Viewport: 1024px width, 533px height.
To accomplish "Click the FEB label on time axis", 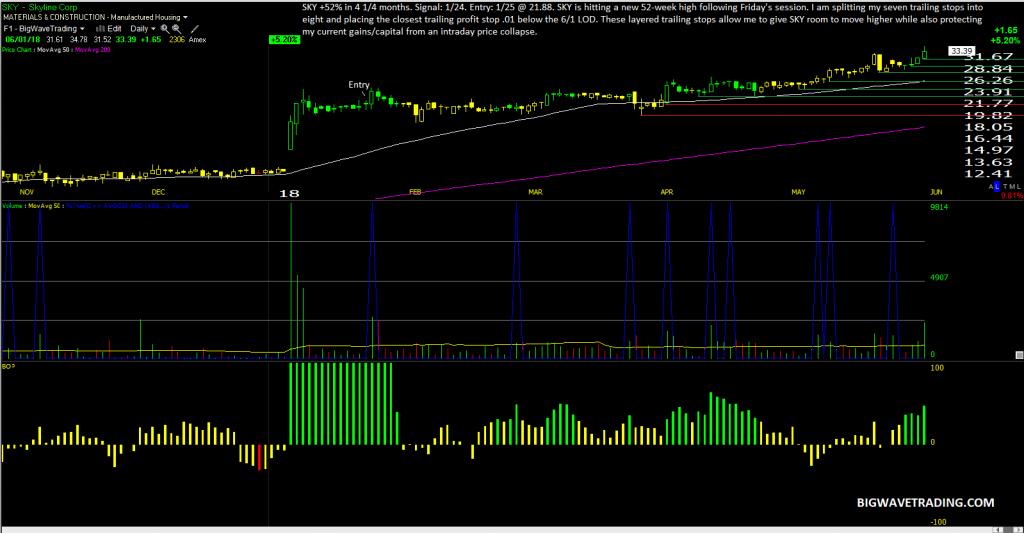I will pos(415,192).
